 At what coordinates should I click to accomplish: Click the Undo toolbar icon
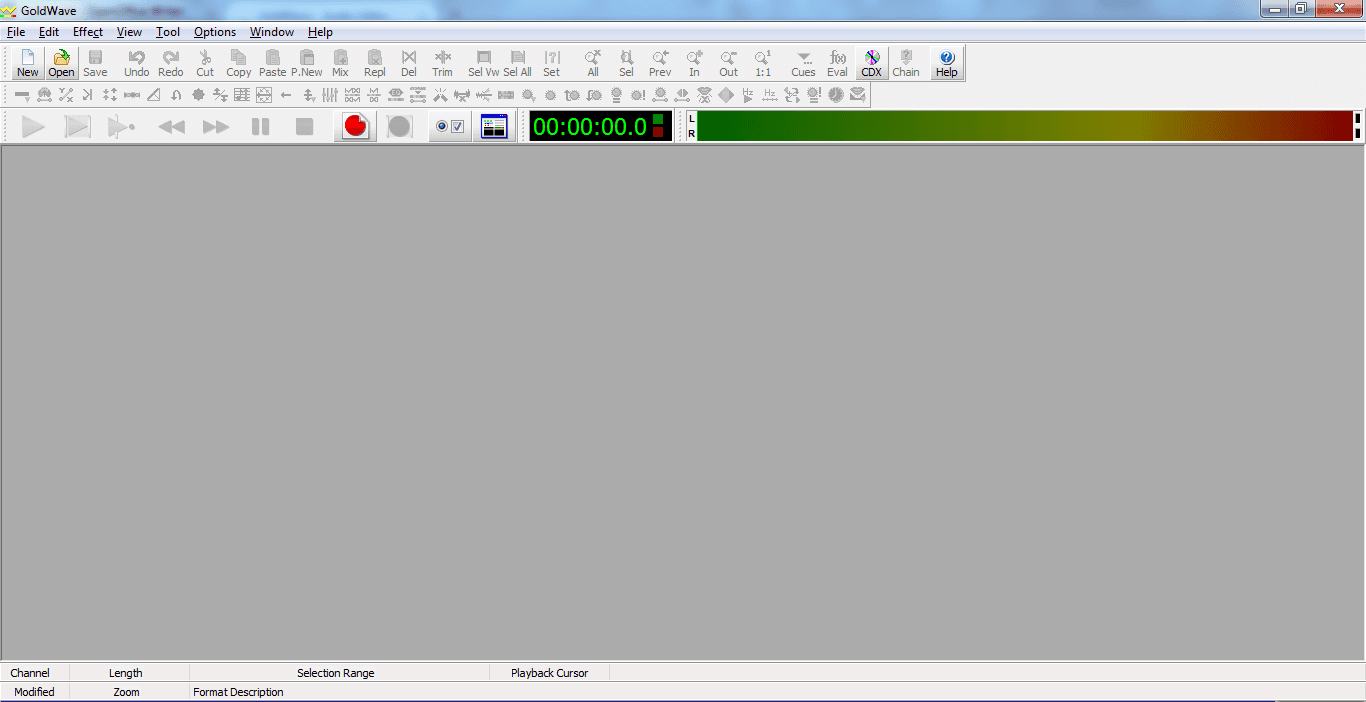point(137,63)
